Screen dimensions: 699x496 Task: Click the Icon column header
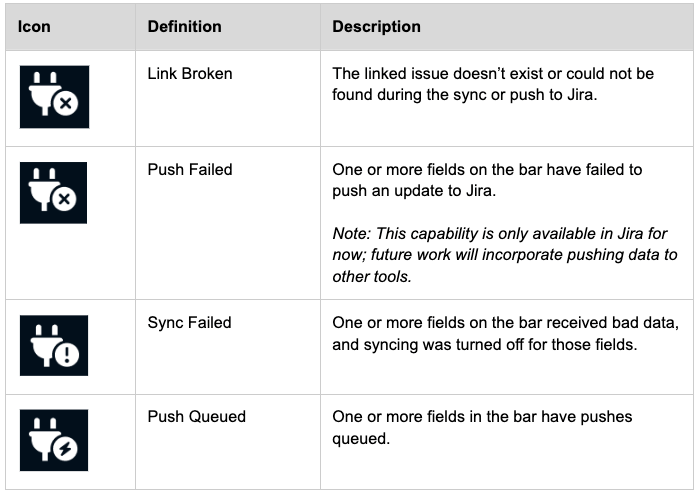pyautogui.click(x=34, y=27)
